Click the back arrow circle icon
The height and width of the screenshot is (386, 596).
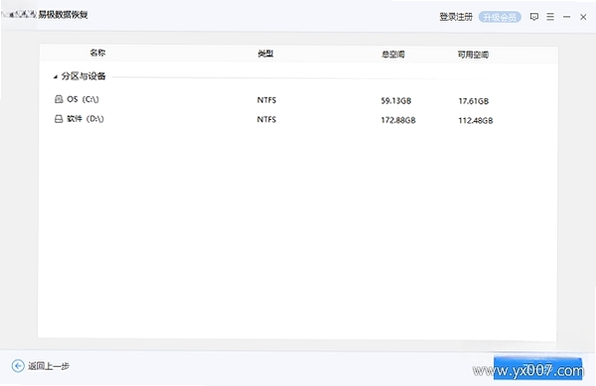pos(18,366)
